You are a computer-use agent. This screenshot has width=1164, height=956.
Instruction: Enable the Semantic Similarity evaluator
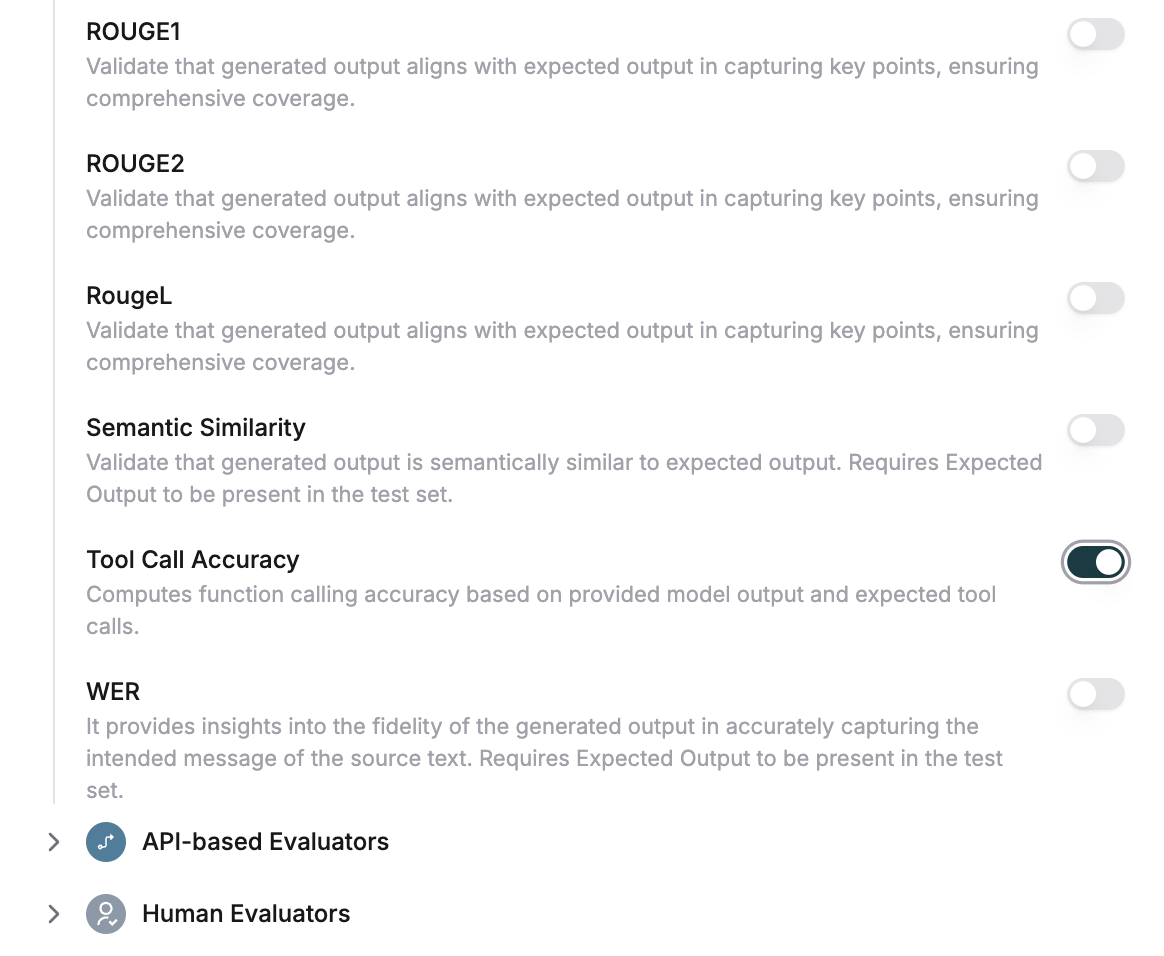1095,430
